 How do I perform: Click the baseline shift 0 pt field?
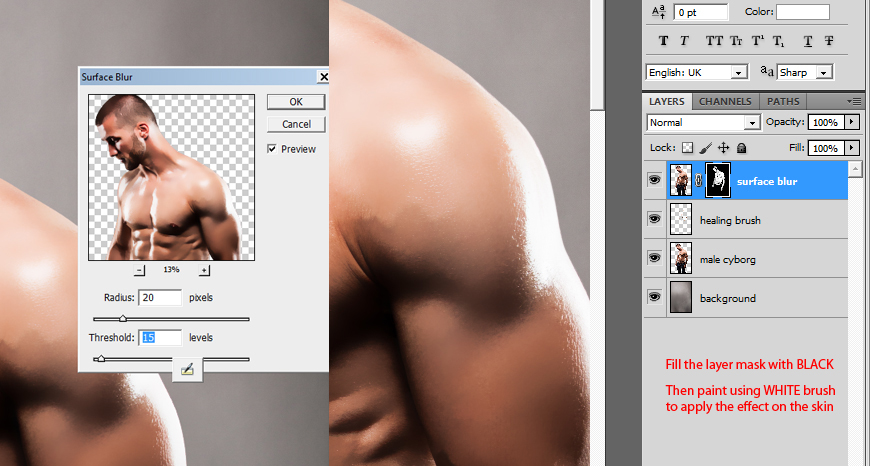701,12
